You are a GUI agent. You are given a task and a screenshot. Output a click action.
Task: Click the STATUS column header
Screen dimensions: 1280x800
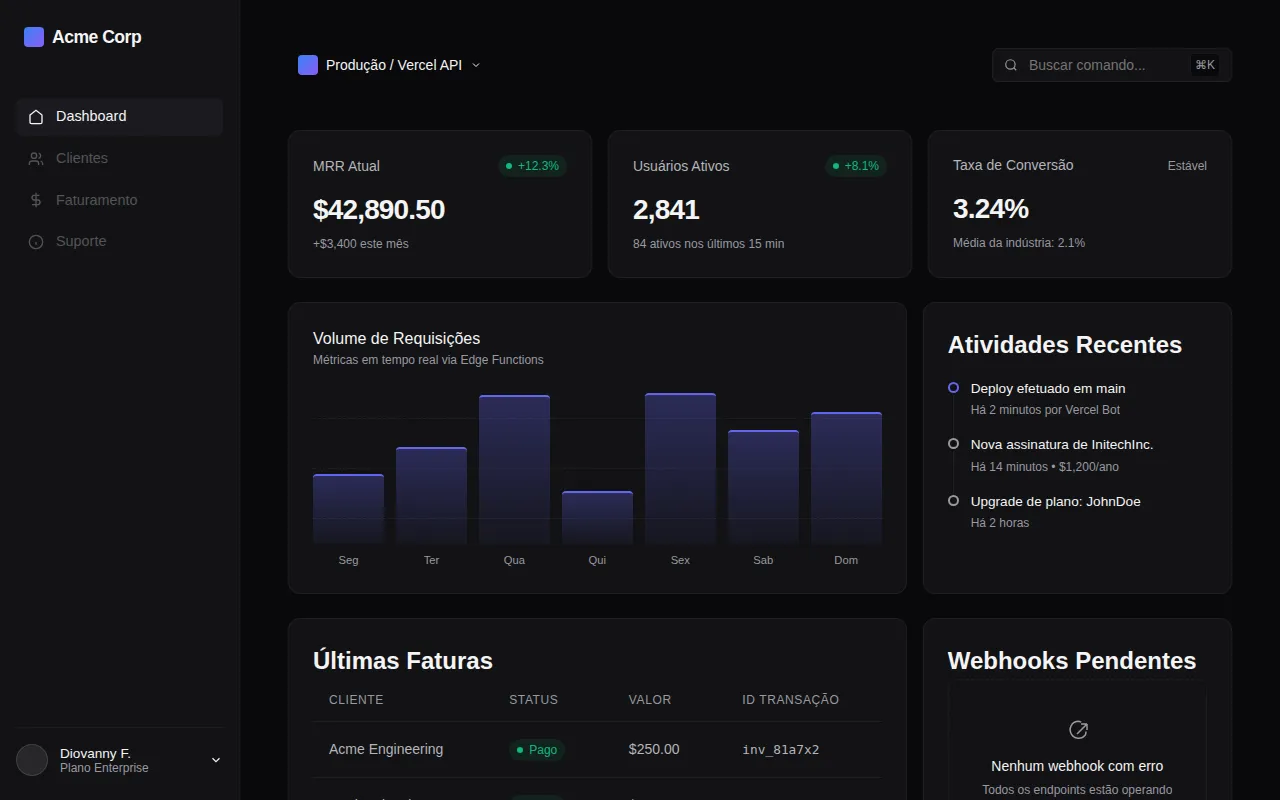(533, 700)
